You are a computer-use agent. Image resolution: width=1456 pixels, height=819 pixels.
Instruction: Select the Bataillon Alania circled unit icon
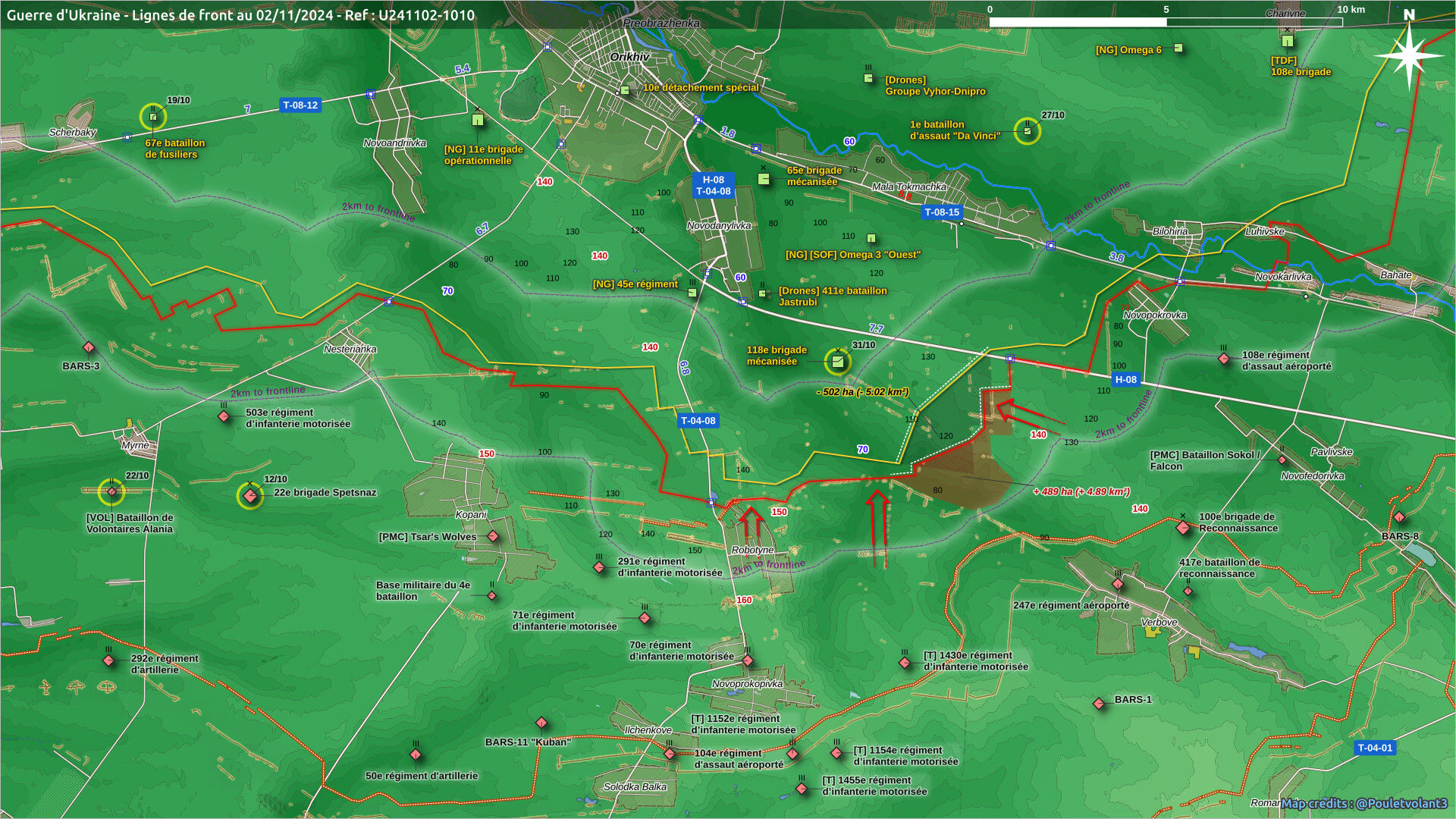(x=111, y=492)
